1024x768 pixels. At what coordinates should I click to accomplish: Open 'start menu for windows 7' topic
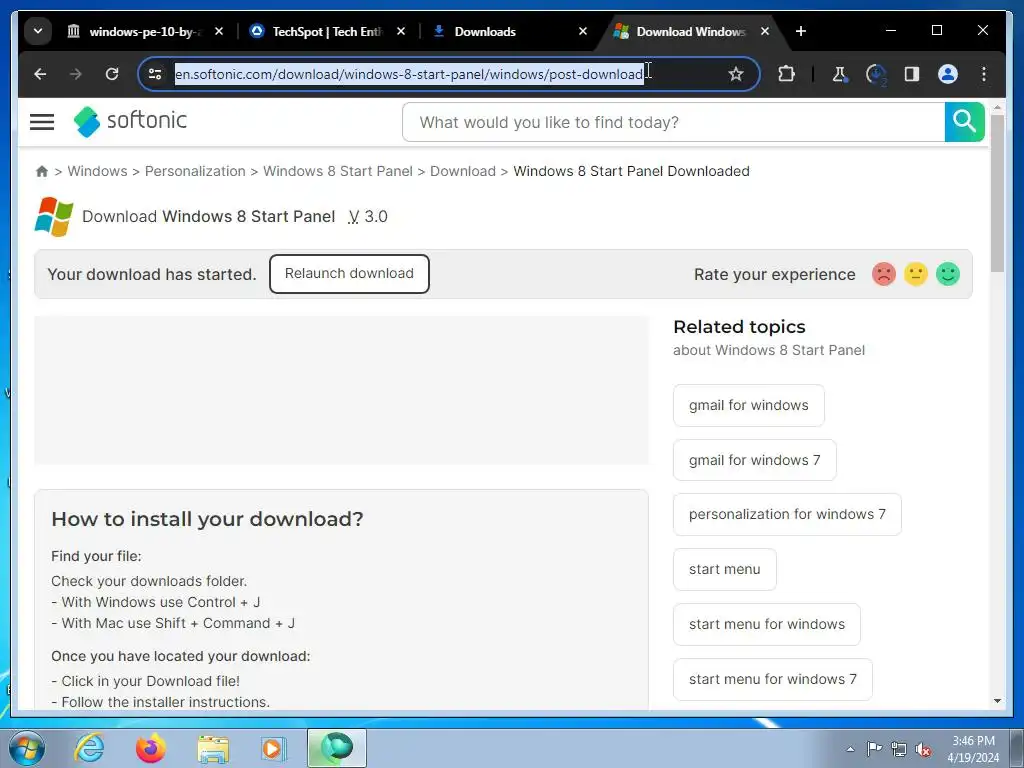click(773, 679)
